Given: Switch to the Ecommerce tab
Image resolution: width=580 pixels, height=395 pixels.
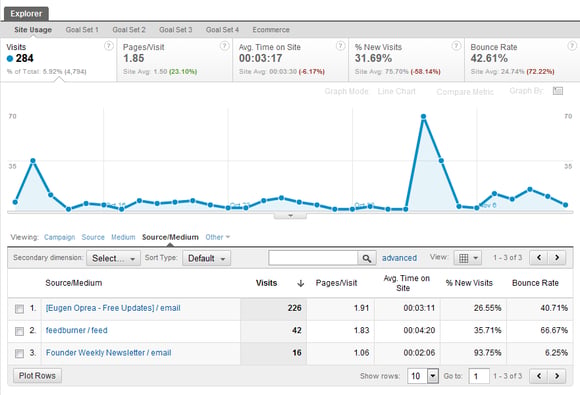Looking at the screenshot, I should pyautogui.click(x=271, y=30).
